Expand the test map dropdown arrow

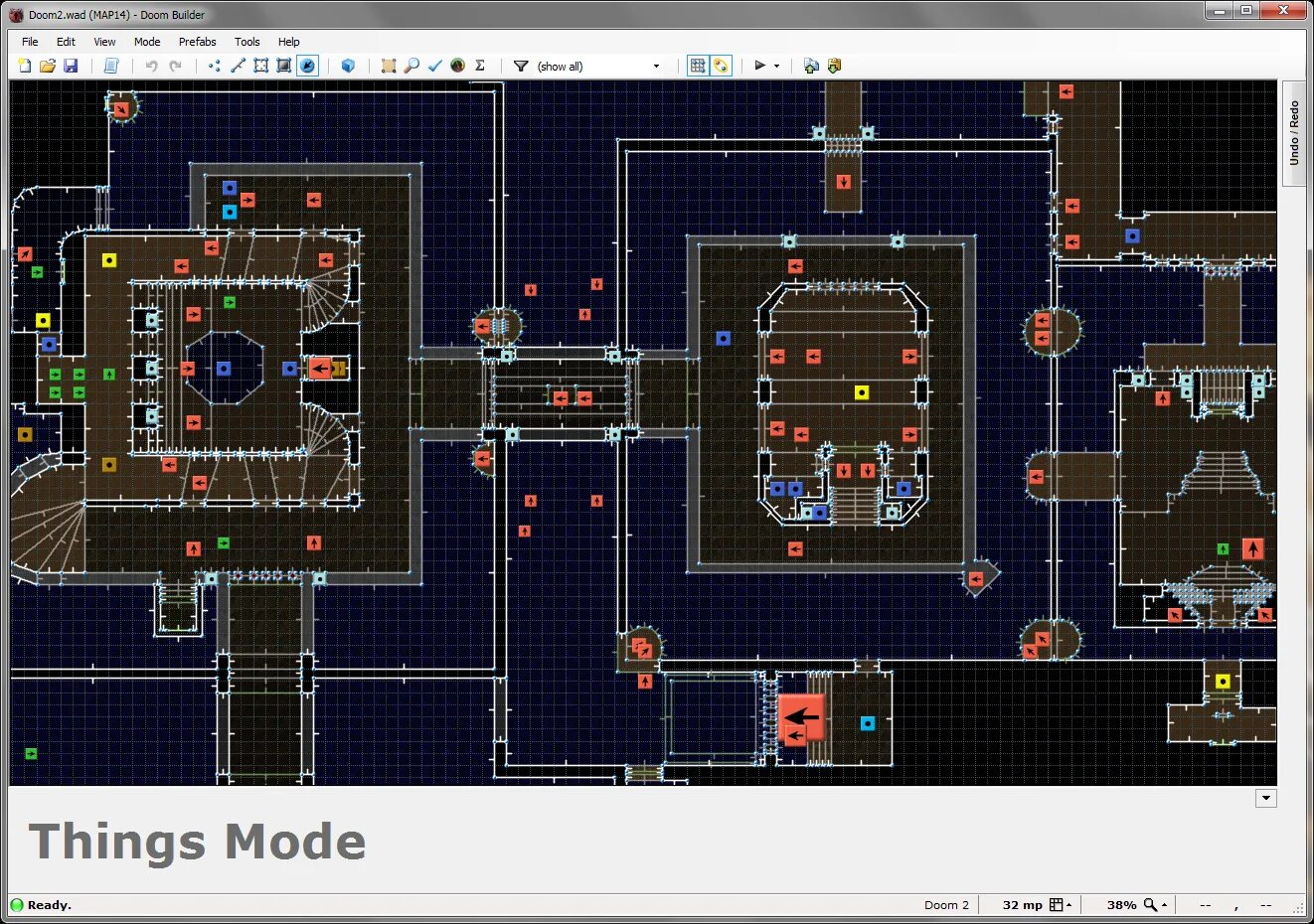click(x=776, y=66)
